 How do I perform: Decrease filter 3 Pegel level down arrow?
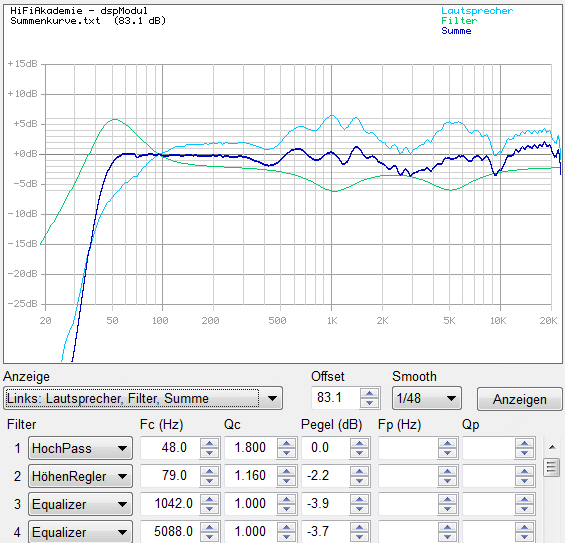(x=359, y=509)
